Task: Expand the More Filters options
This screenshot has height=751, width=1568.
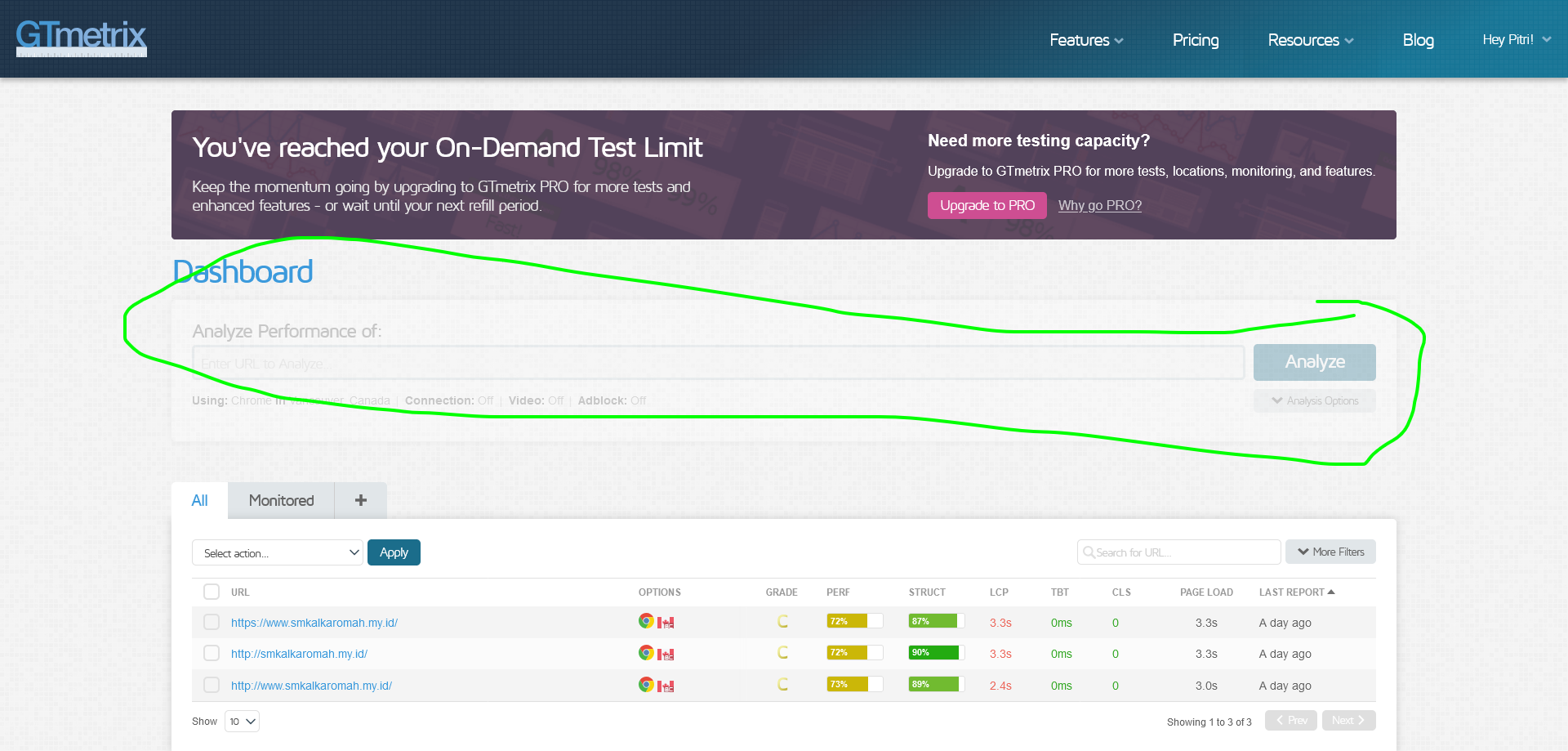Action: pos(1330,552)
